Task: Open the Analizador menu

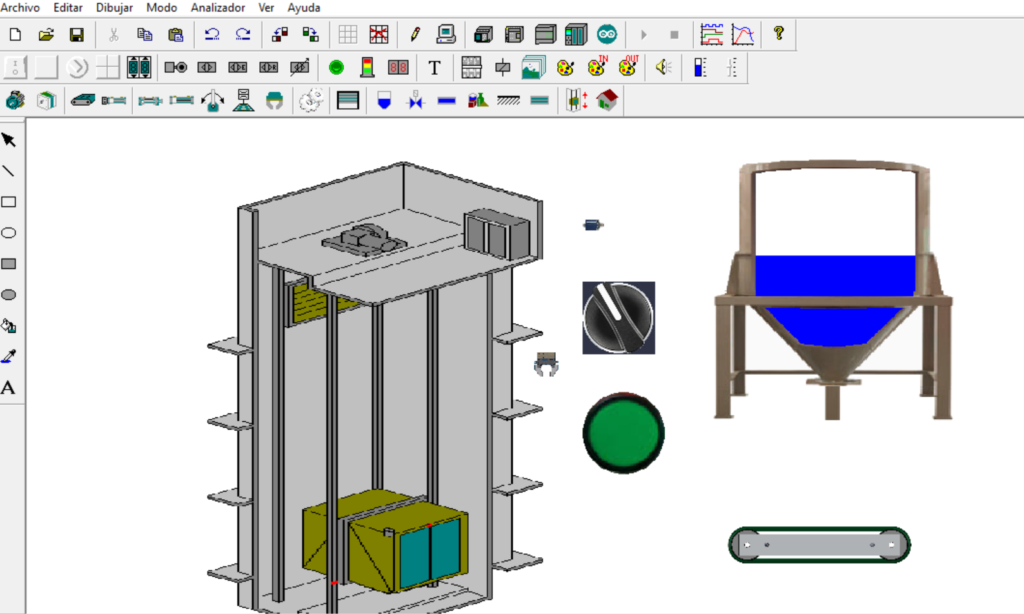Action: (x=217, y=7)
